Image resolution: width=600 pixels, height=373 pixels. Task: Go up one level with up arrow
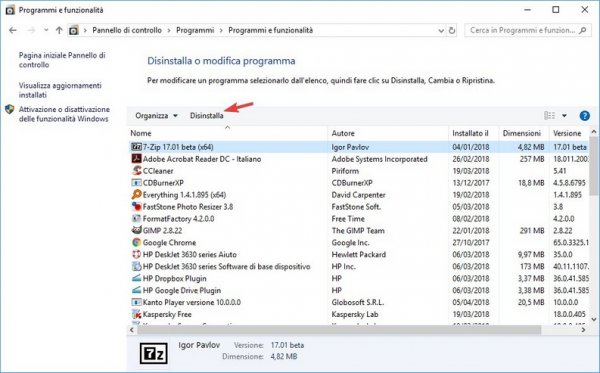tap(59, 30)
